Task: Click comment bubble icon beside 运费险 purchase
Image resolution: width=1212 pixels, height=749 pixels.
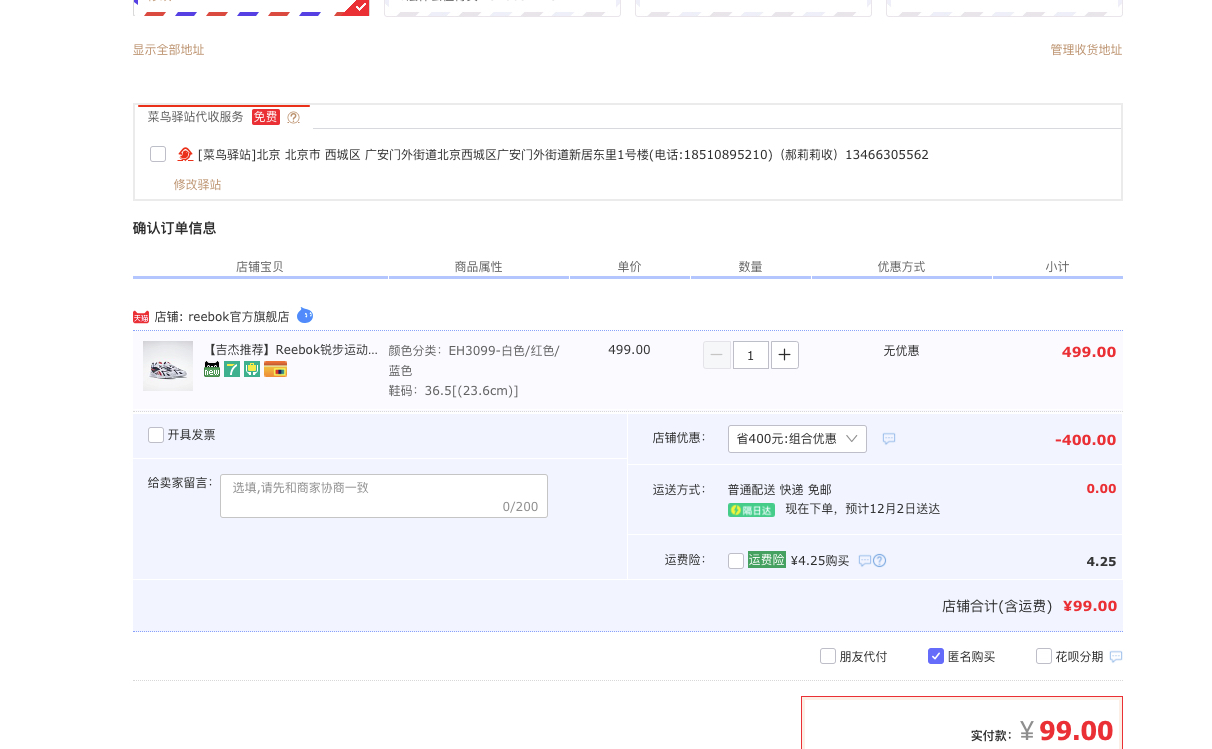Action: click(x=865, y=560)
